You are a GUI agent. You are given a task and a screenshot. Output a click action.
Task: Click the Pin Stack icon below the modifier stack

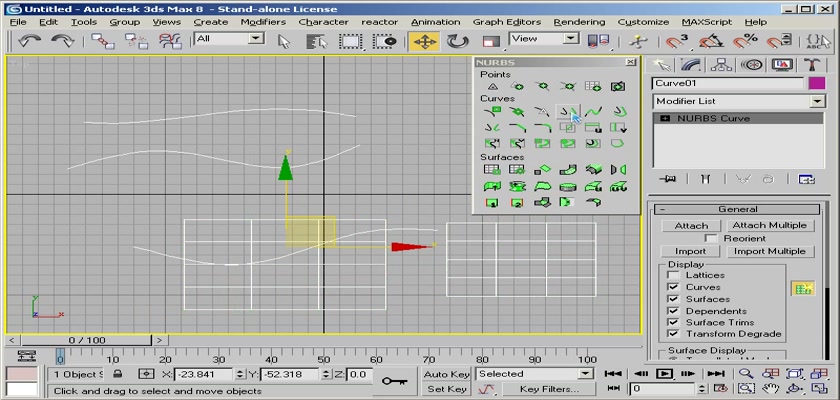coord(667,179)
